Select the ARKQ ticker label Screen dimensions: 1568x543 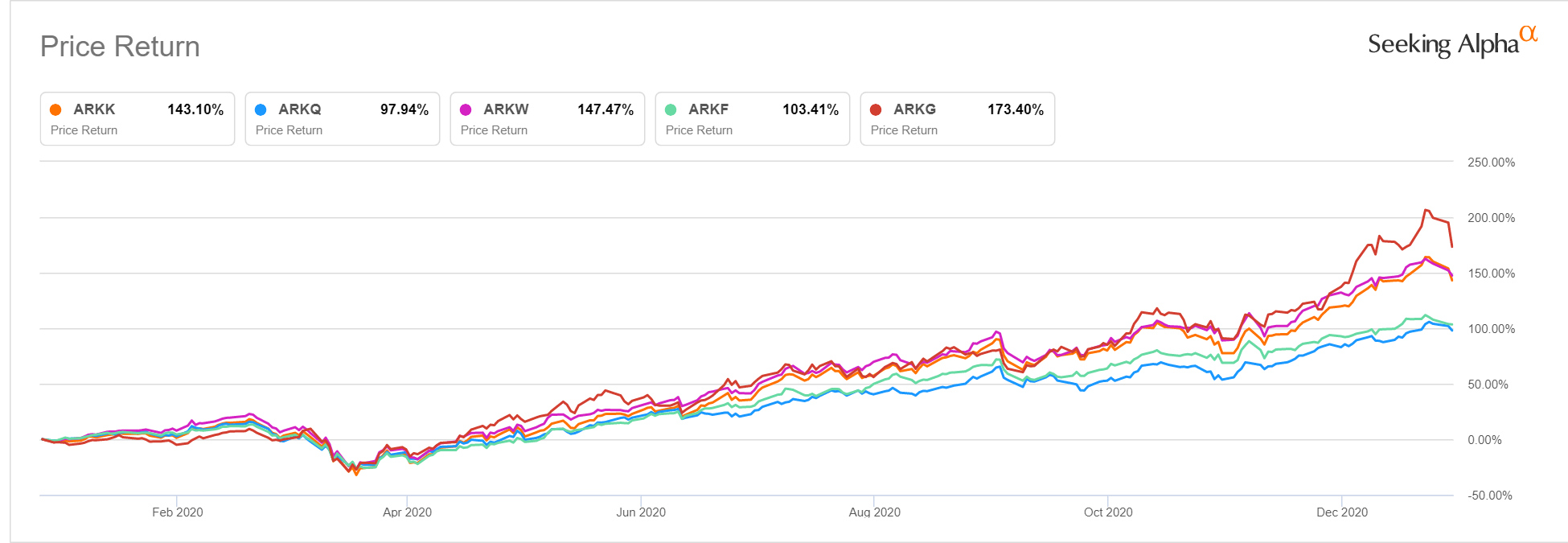pos(300,109)
